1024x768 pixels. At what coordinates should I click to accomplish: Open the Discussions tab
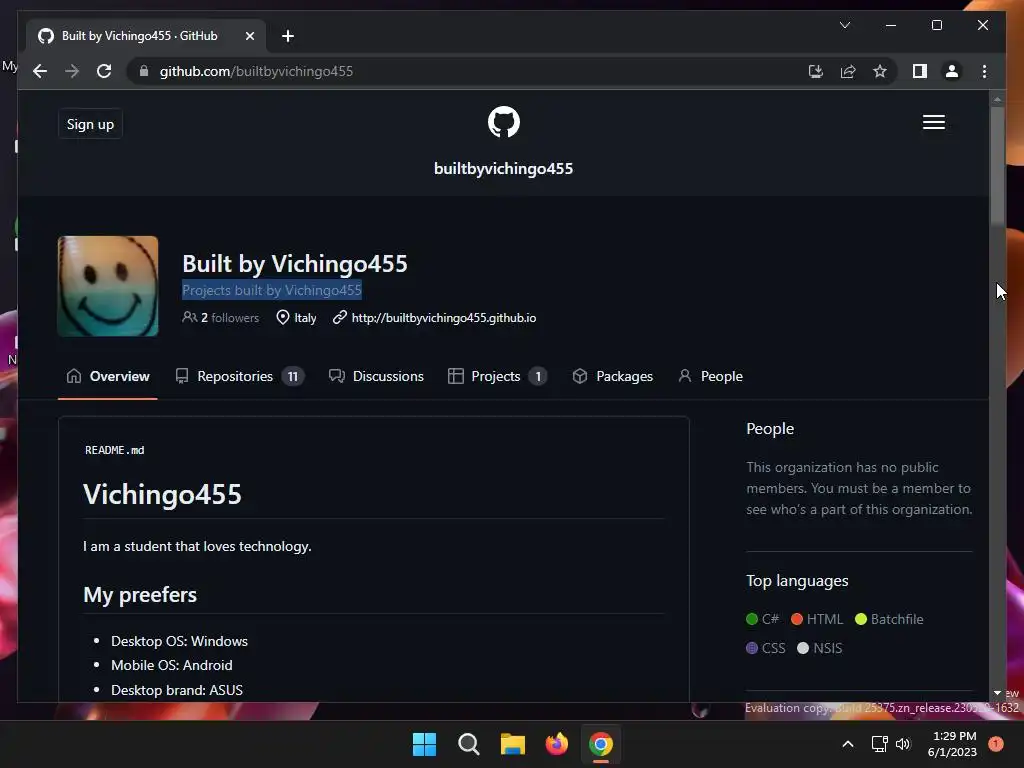pyautogui.click(x=376, y=376)
